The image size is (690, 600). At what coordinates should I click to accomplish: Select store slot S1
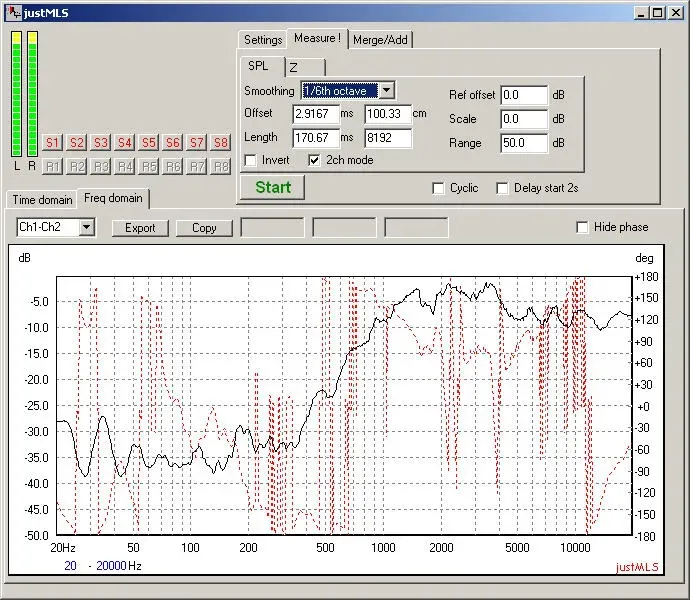click(52, 143)
